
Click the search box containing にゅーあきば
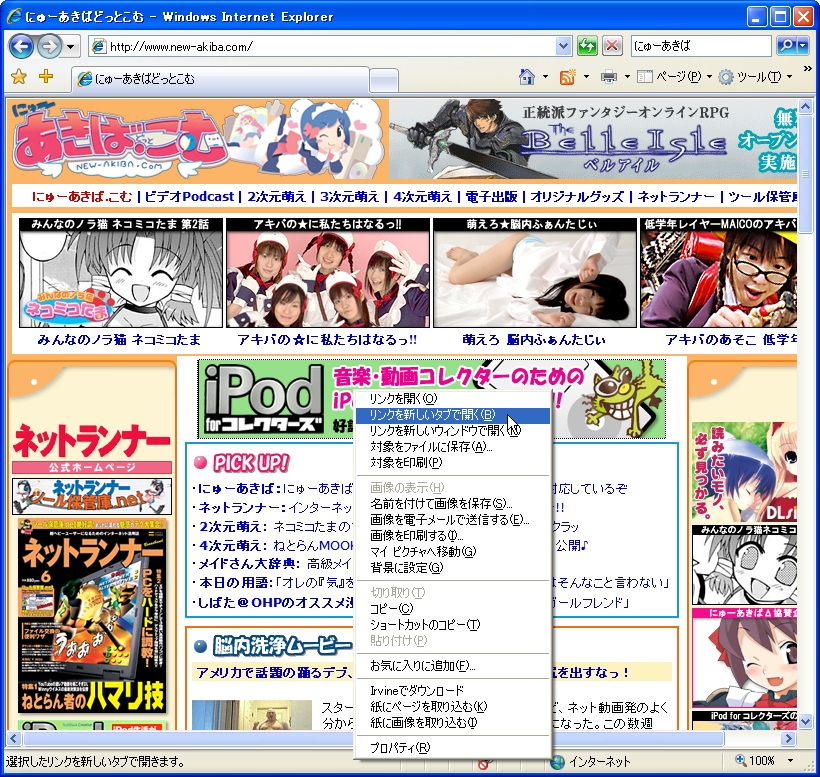(x=701, y=47)
